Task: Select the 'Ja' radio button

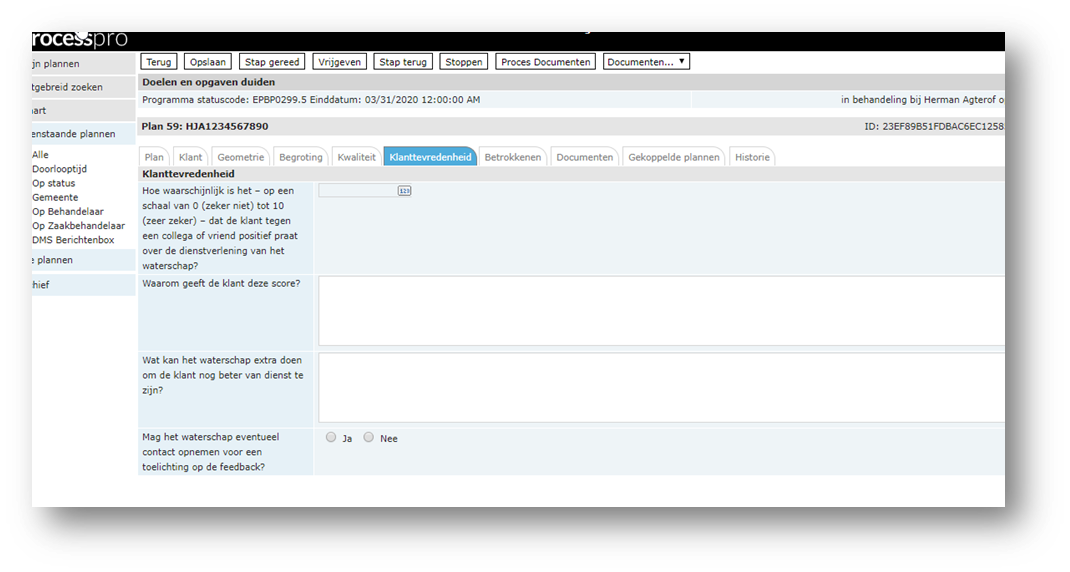Action: click(331, 437)
